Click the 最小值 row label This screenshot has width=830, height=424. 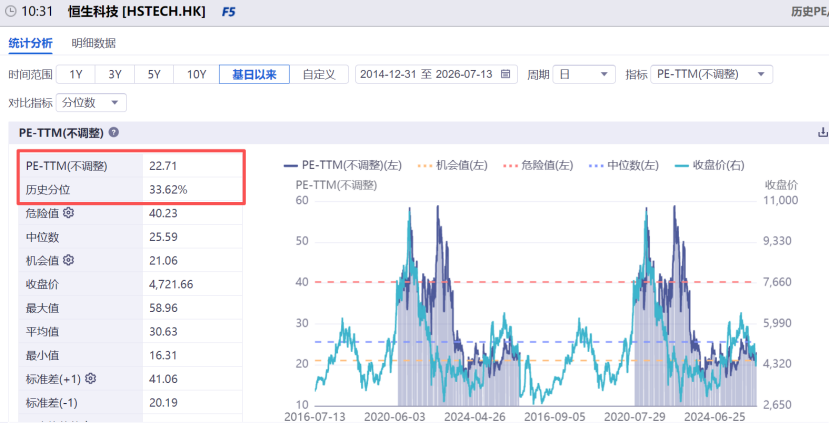(42, 355)
